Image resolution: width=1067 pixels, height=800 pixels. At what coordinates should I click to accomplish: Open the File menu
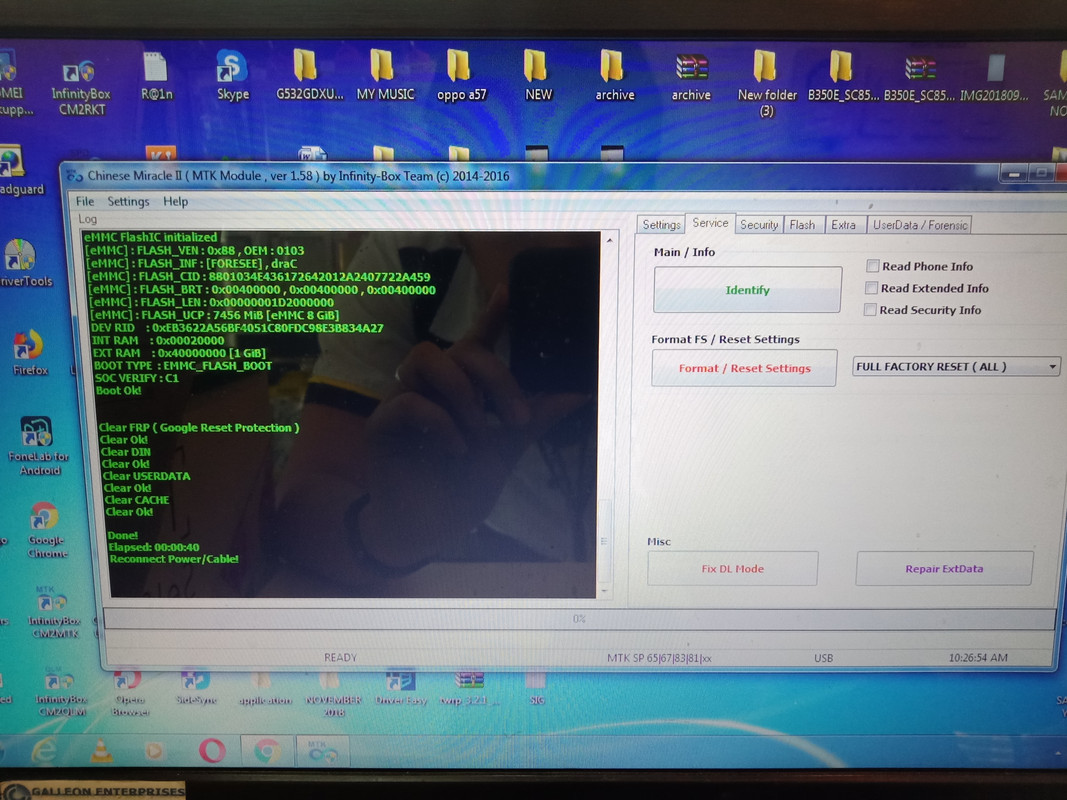pos(85,201)
